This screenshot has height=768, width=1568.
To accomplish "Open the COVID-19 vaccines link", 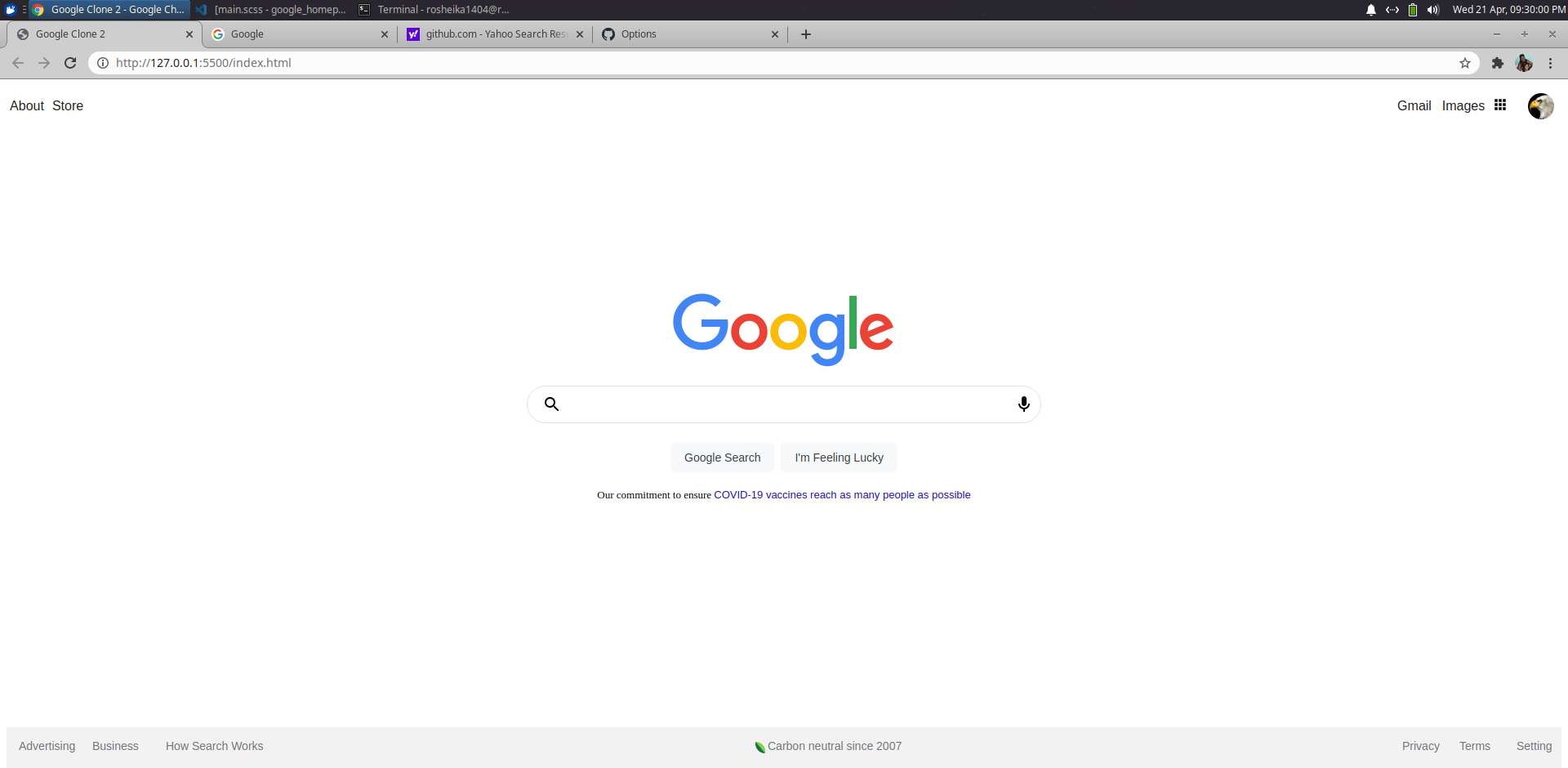I will pos(842,495).
